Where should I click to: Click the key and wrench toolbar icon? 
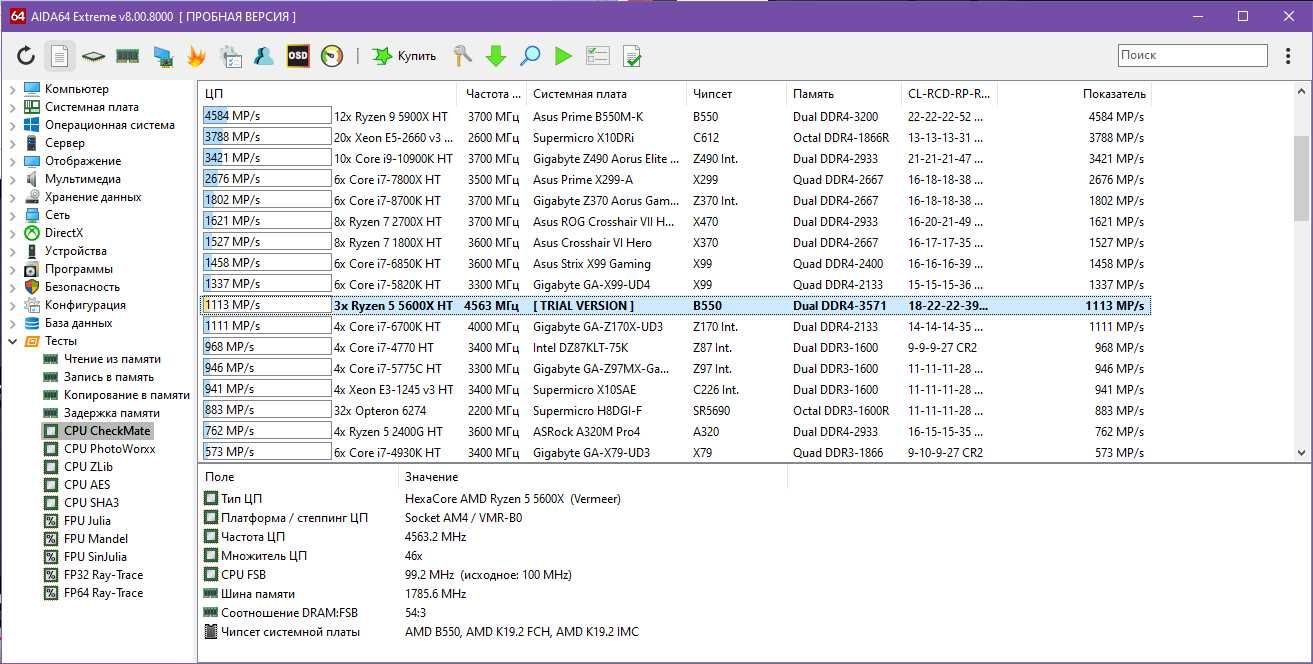(462, 56)
